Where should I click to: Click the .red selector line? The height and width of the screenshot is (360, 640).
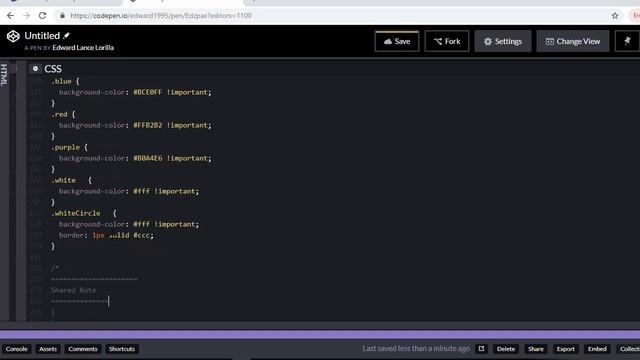63,114
